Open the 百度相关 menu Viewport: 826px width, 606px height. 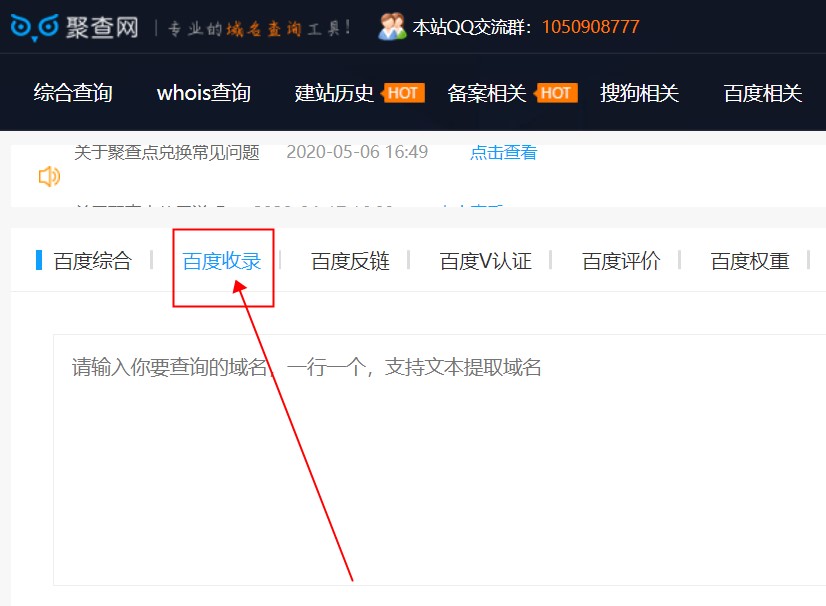click(762, 92)
